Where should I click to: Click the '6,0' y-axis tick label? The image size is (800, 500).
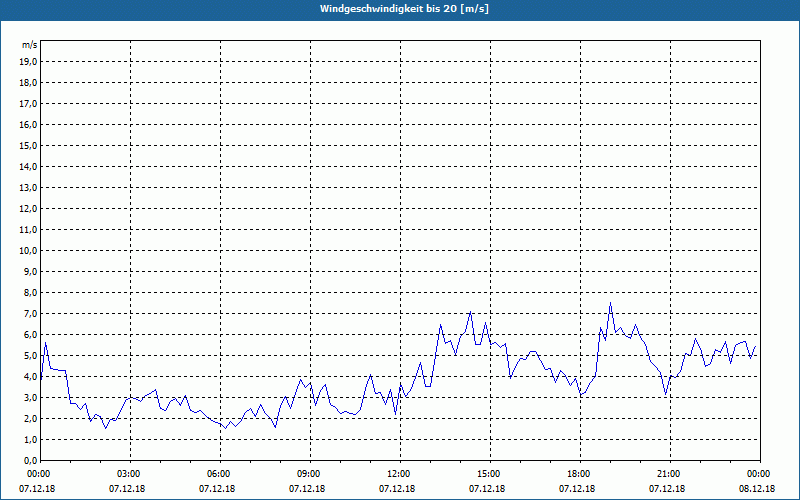pos(30,335)
